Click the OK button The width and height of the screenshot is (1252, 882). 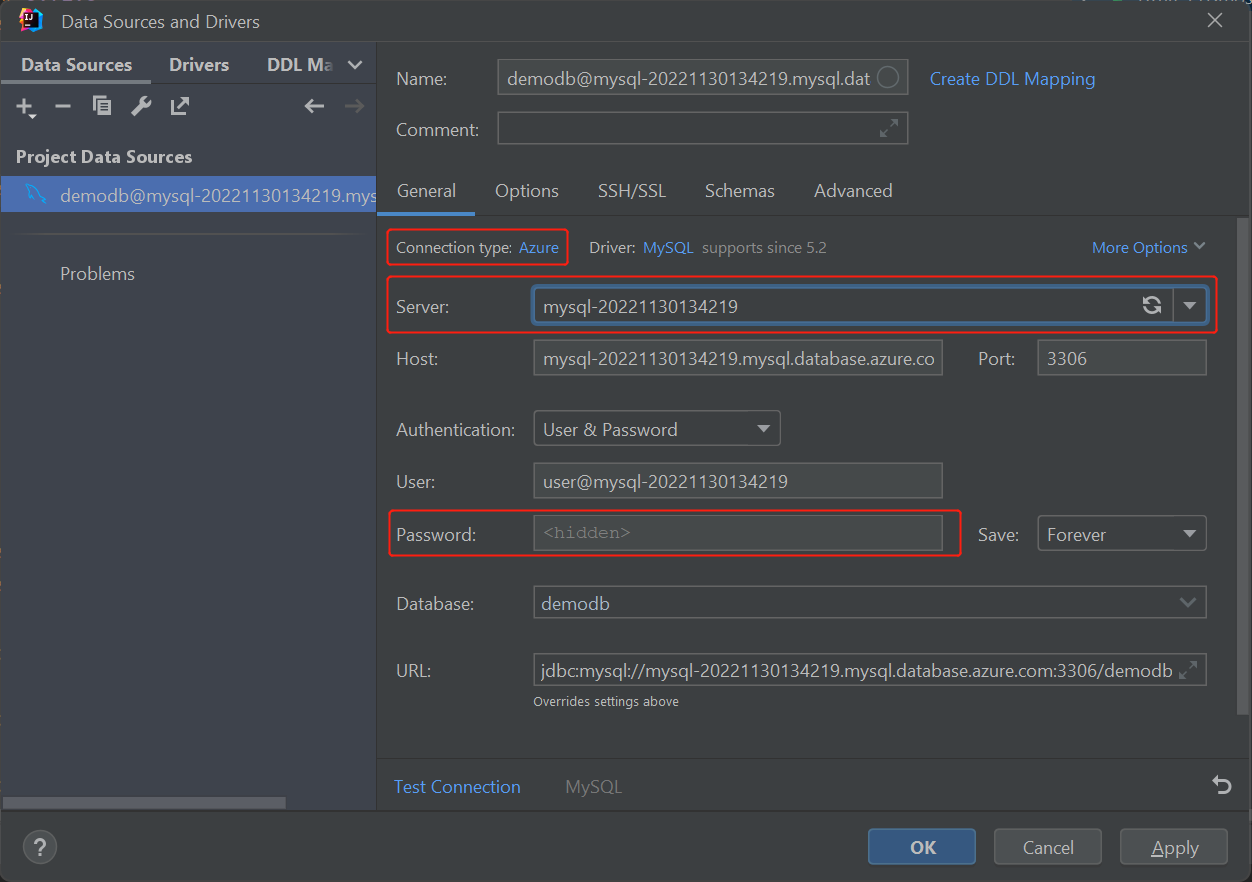(922, 847)
